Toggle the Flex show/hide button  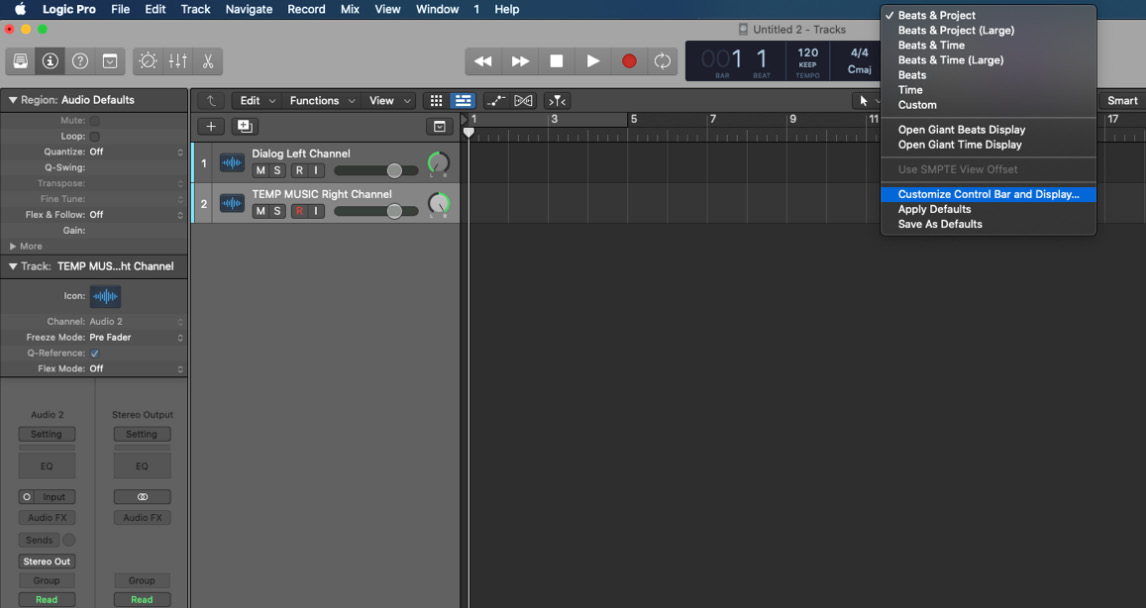523,101
